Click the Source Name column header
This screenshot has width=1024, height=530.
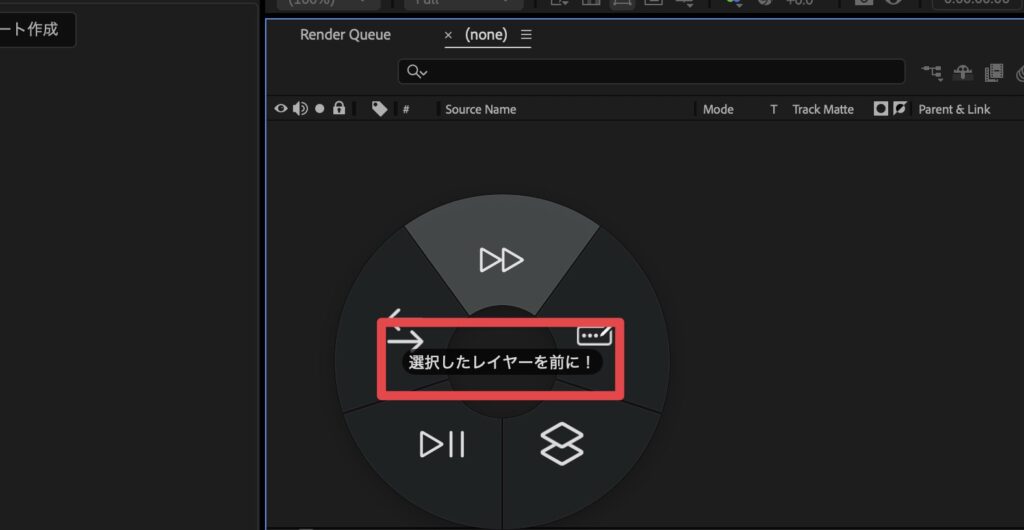[481, 110]
